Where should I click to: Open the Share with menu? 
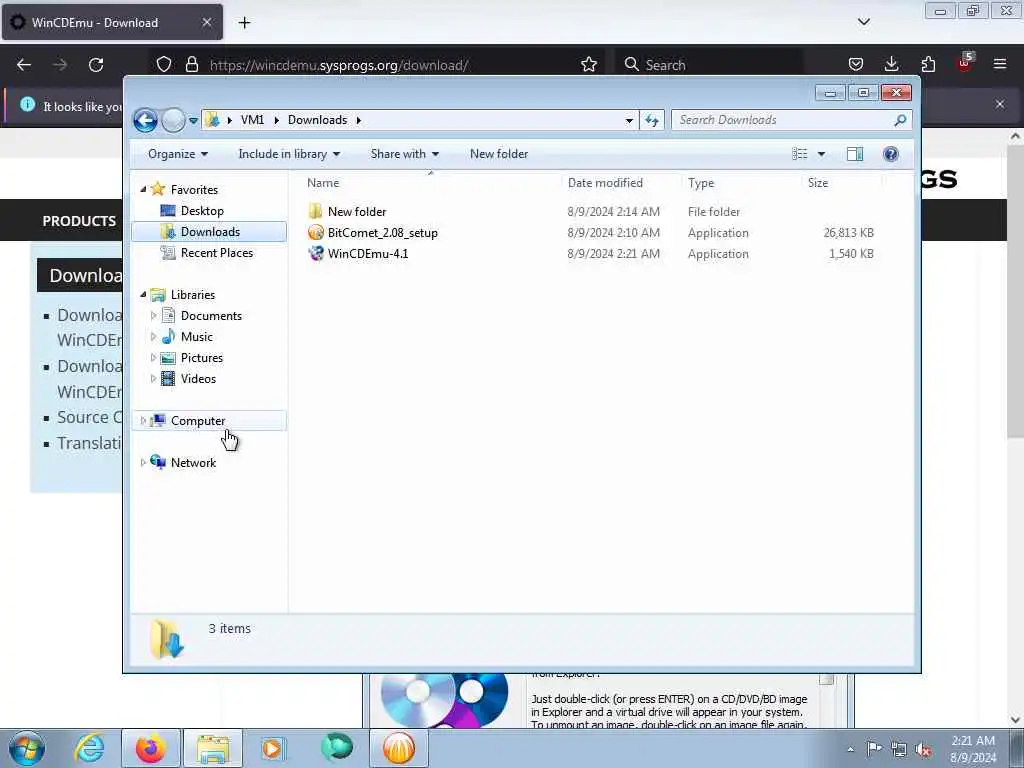(x=405, y=154)
